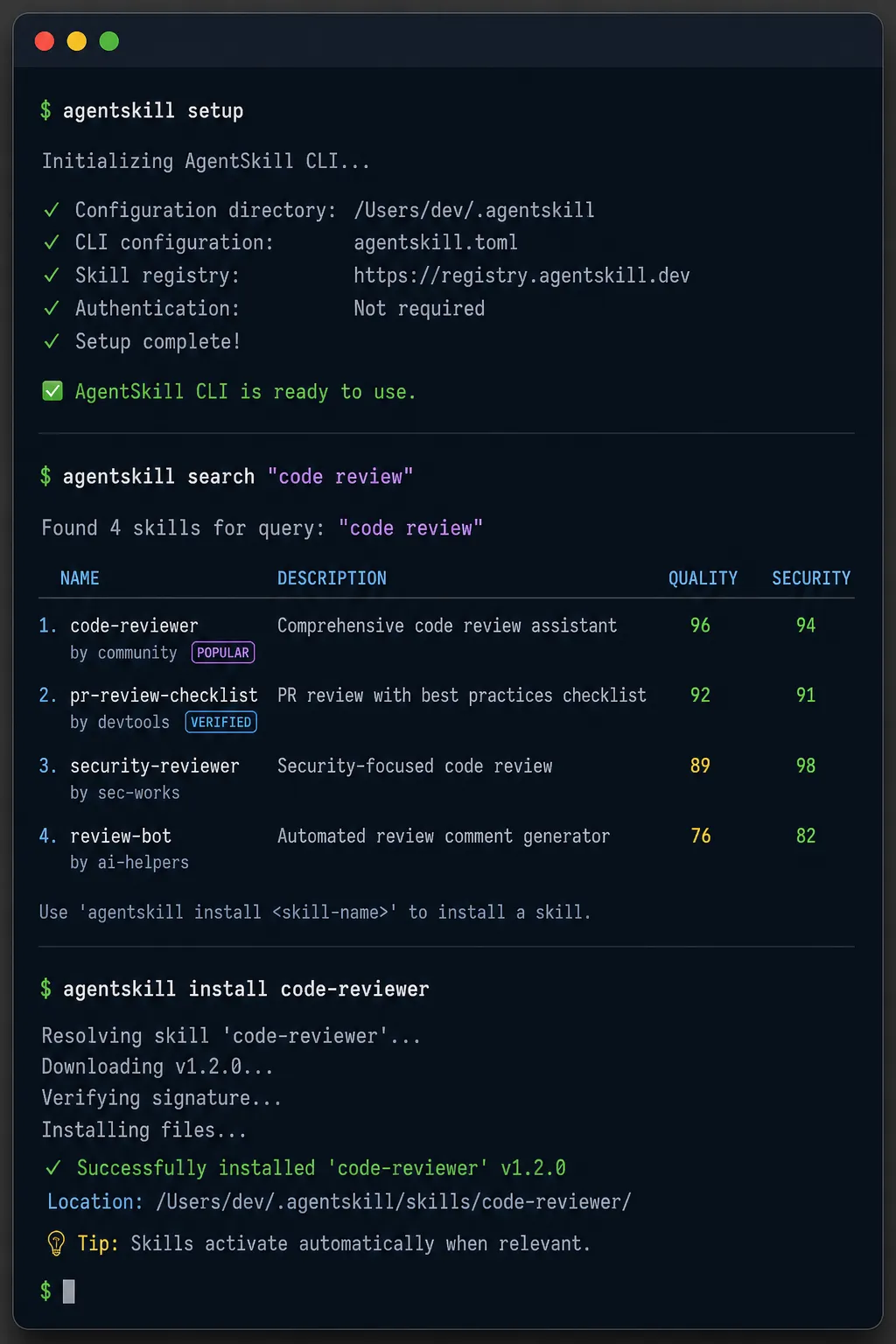Screen dimensions: 896x1344
Task: Click the NAME column header
Action: [80, 578]
